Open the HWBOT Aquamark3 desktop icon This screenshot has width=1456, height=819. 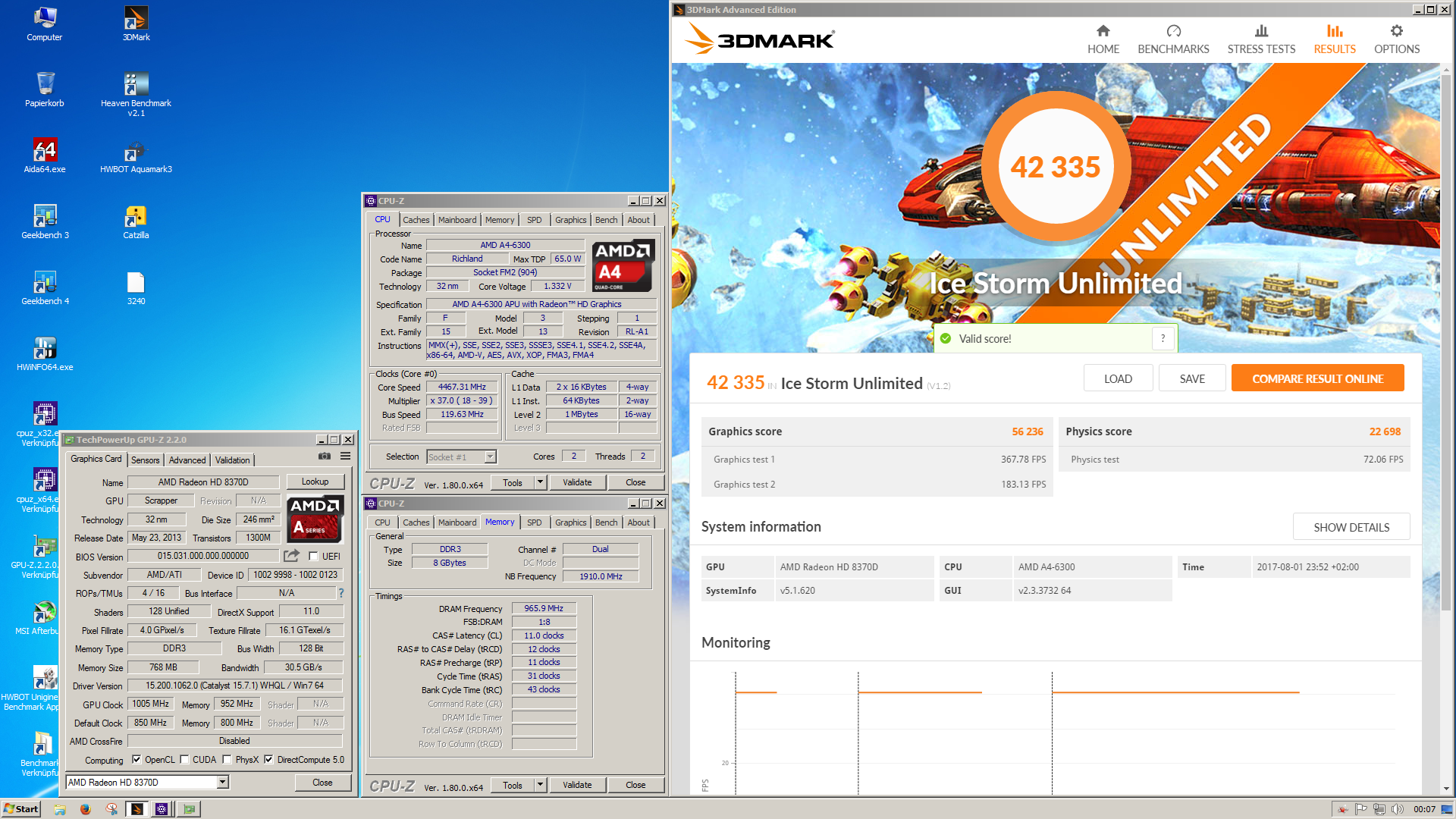pyautogui.click(x=136, y=156)
